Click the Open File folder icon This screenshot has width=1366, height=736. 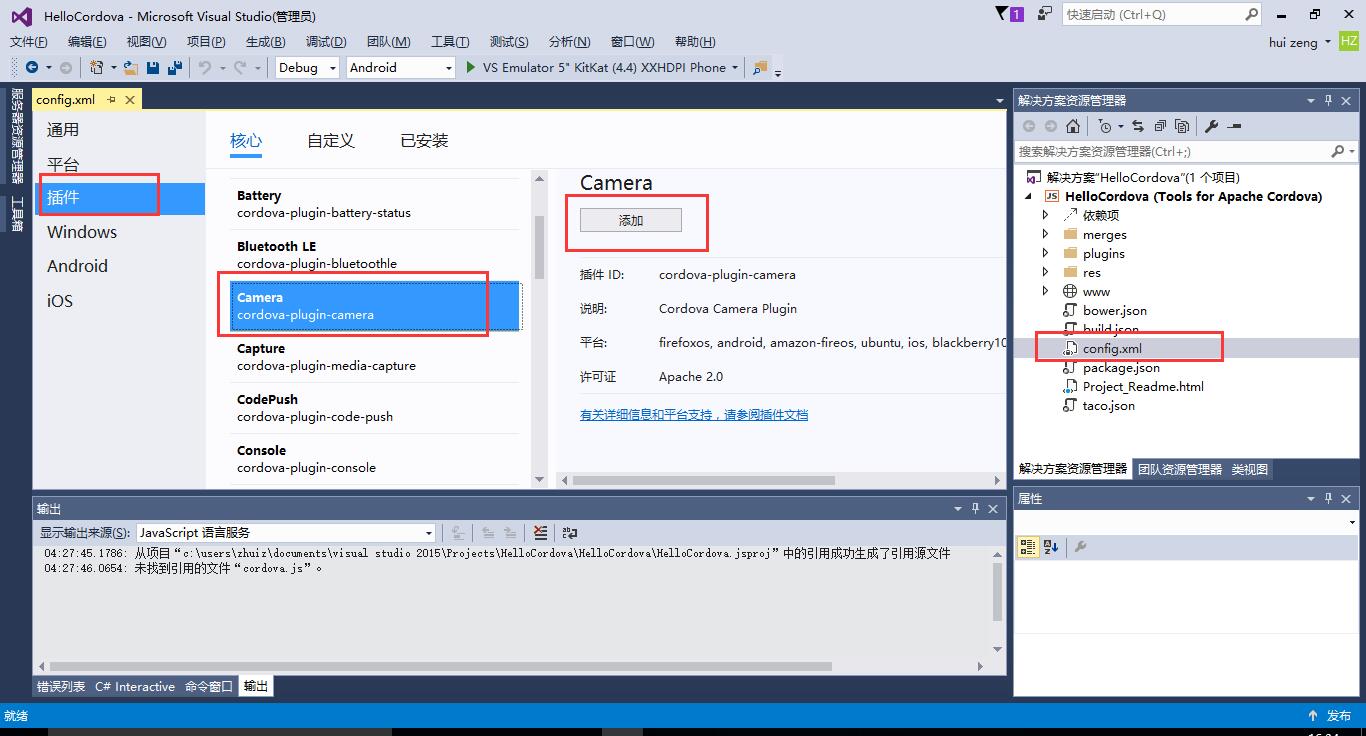click(131, 67)
